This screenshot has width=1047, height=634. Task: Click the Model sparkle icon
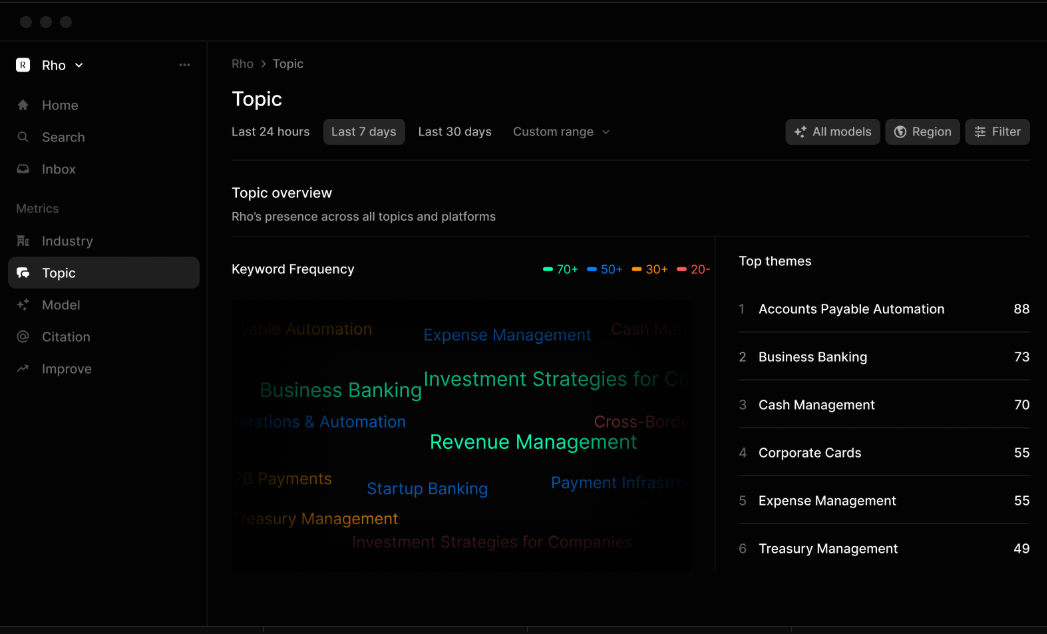(x=23, y=305)
